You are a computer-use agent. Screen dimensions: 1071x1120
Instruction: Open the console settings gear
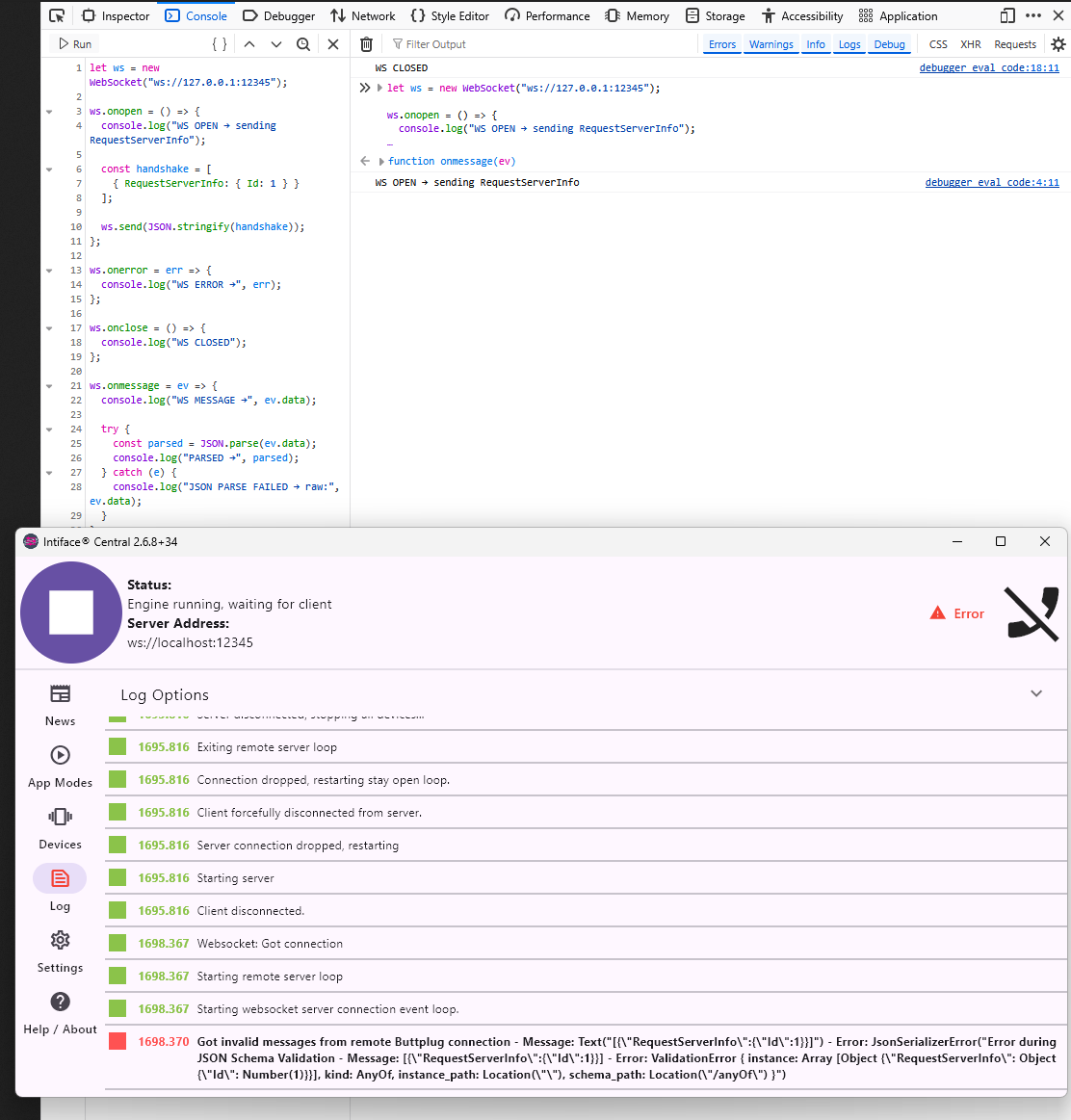(x=1058, y=44)
